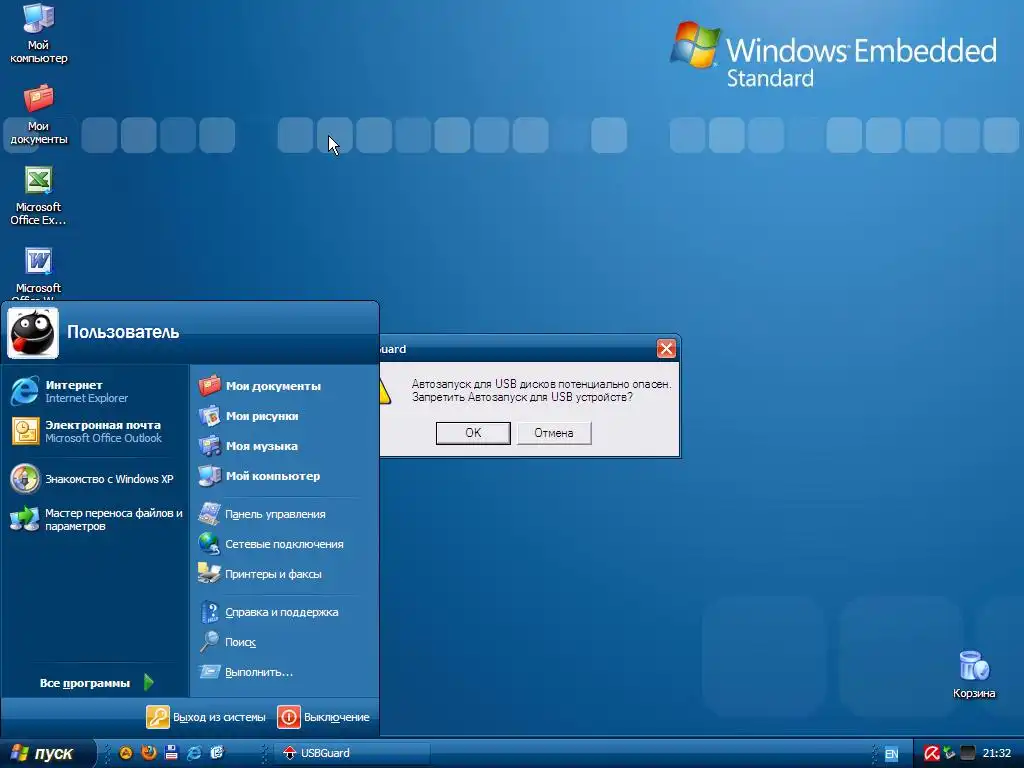Click the 21:32 taskbar clock
This screenshot has height=768, width=1024.
tap(997, 754)
